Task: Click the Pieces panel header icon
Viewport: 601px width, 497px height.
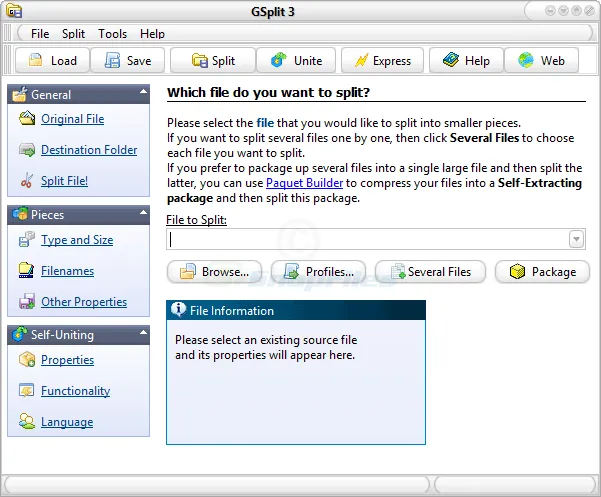Action: pos(20,214)
